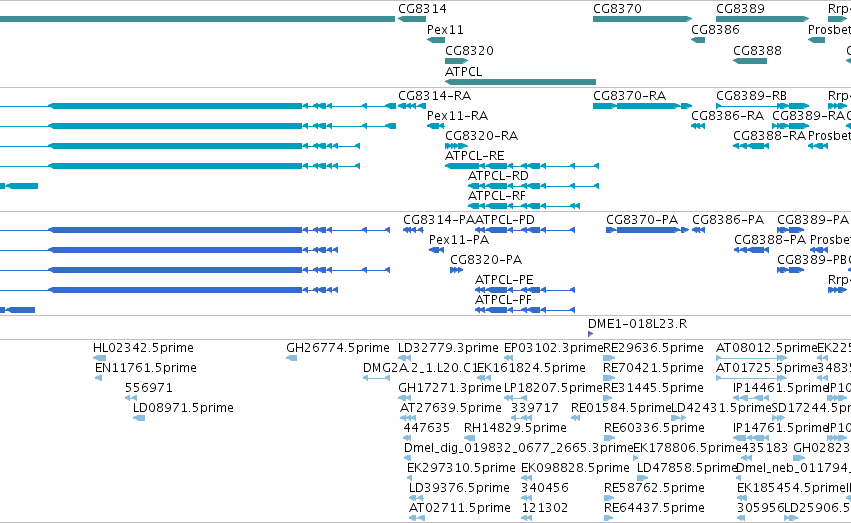The height and width of the screenshot is (523, 851).
Task: Select the 556971 EST label
Action: click(149, 388)
